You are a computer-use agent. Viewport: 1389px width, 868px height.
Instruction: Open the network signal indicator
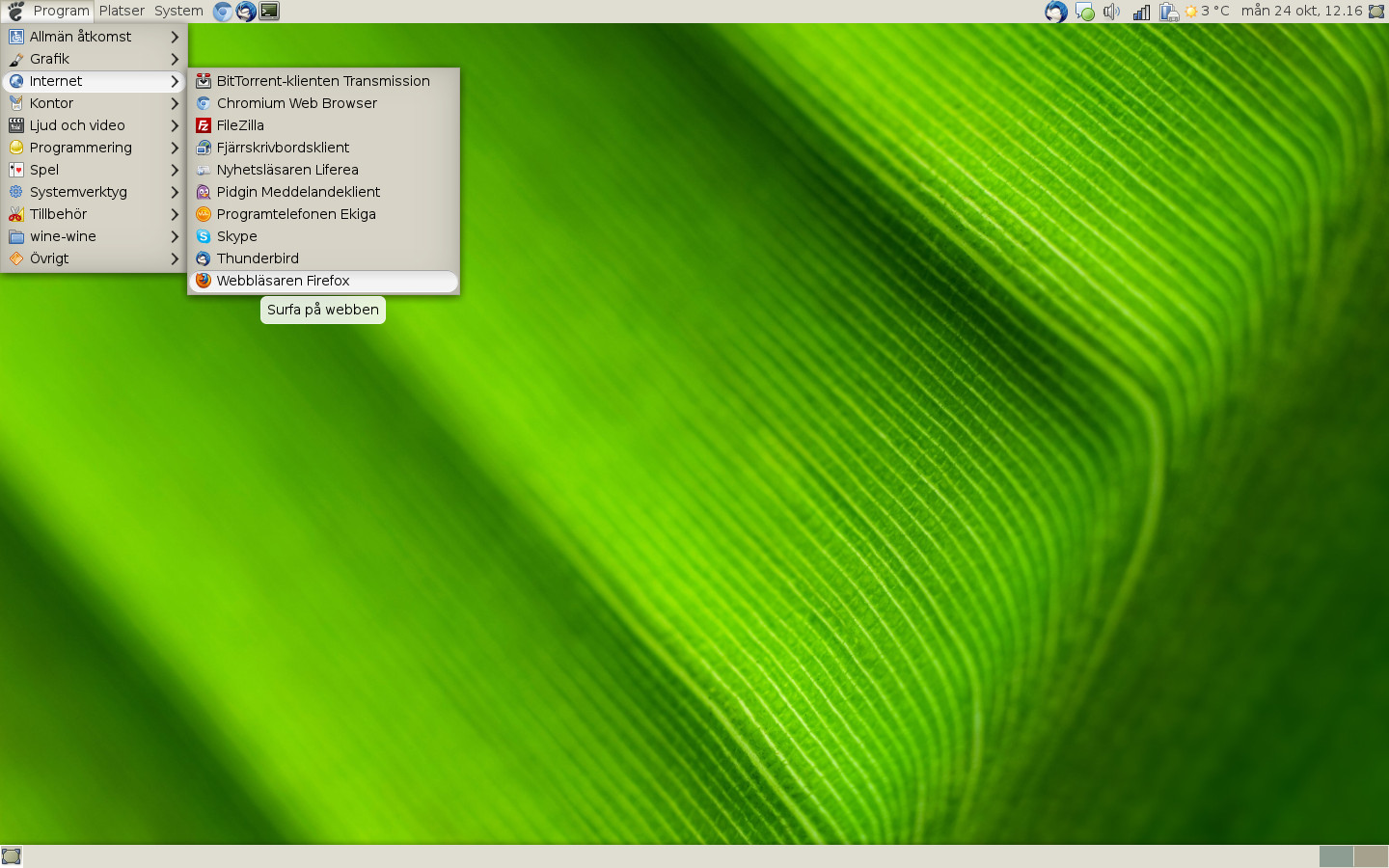[1141, 12]
